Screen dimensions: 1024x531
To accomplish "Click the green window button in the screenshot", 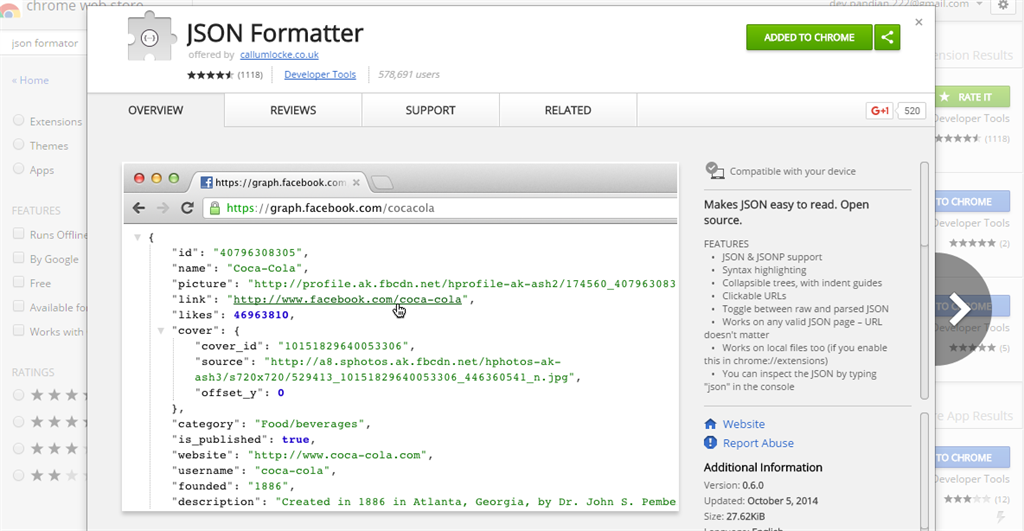I will tap(174, 178).
